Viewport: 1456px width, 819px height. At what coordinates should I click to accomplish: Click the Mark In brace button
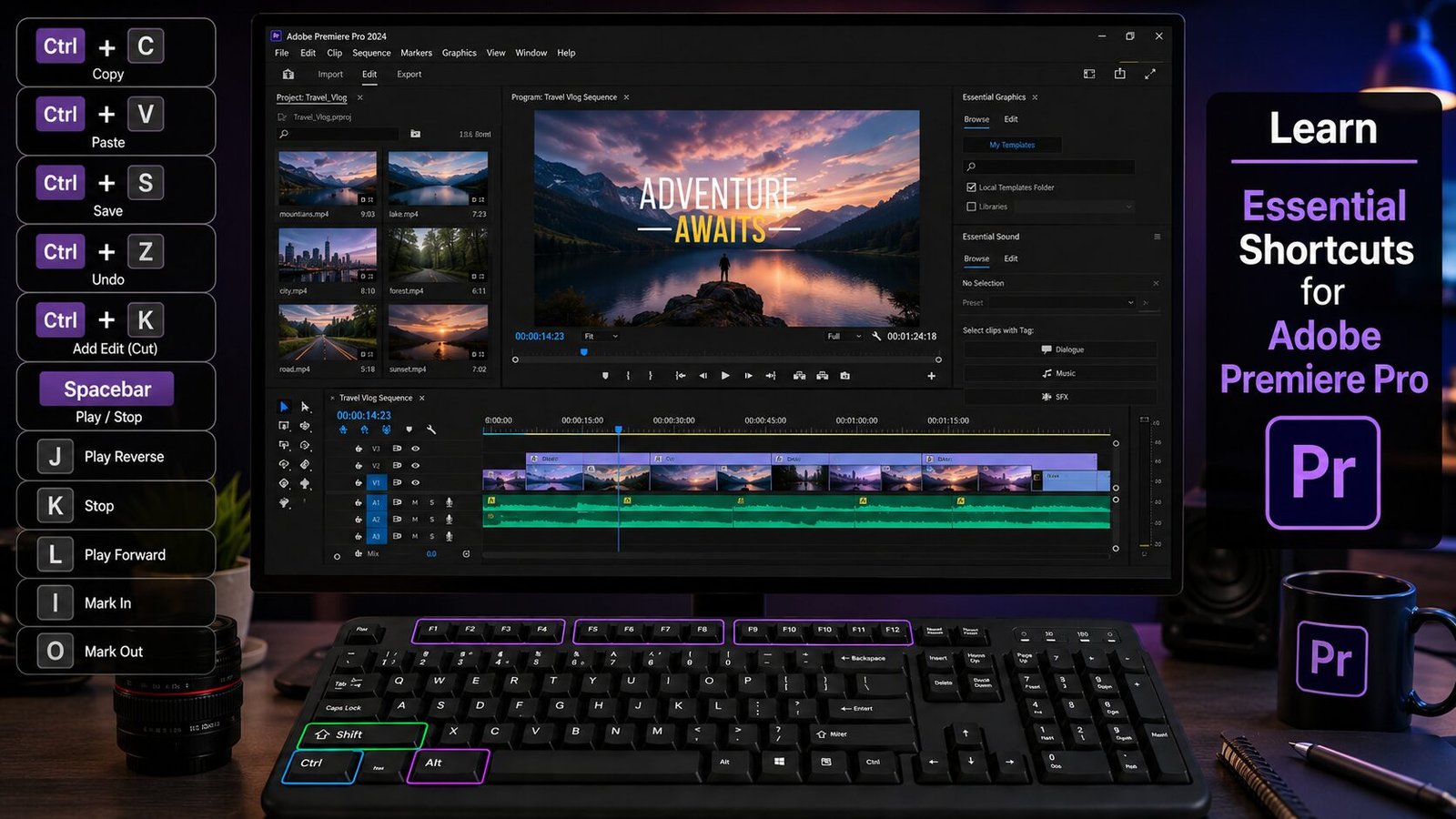tap(628, 375)
